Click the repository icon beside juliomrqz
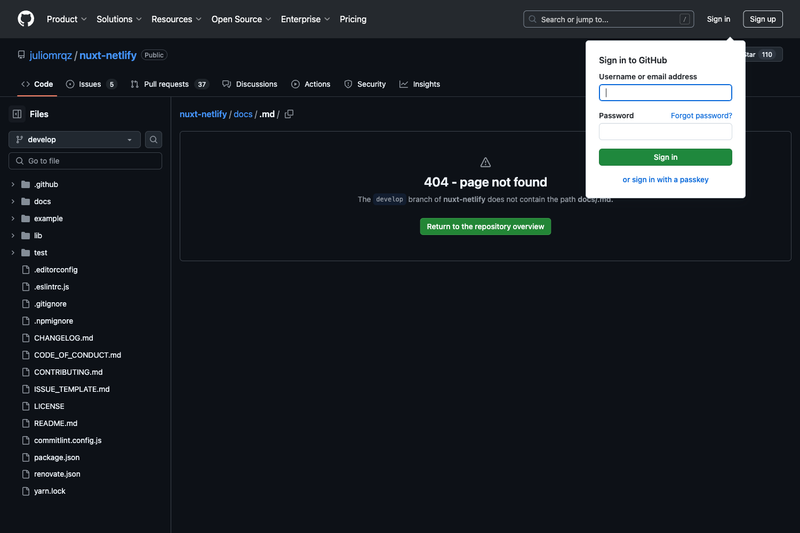 21,55
